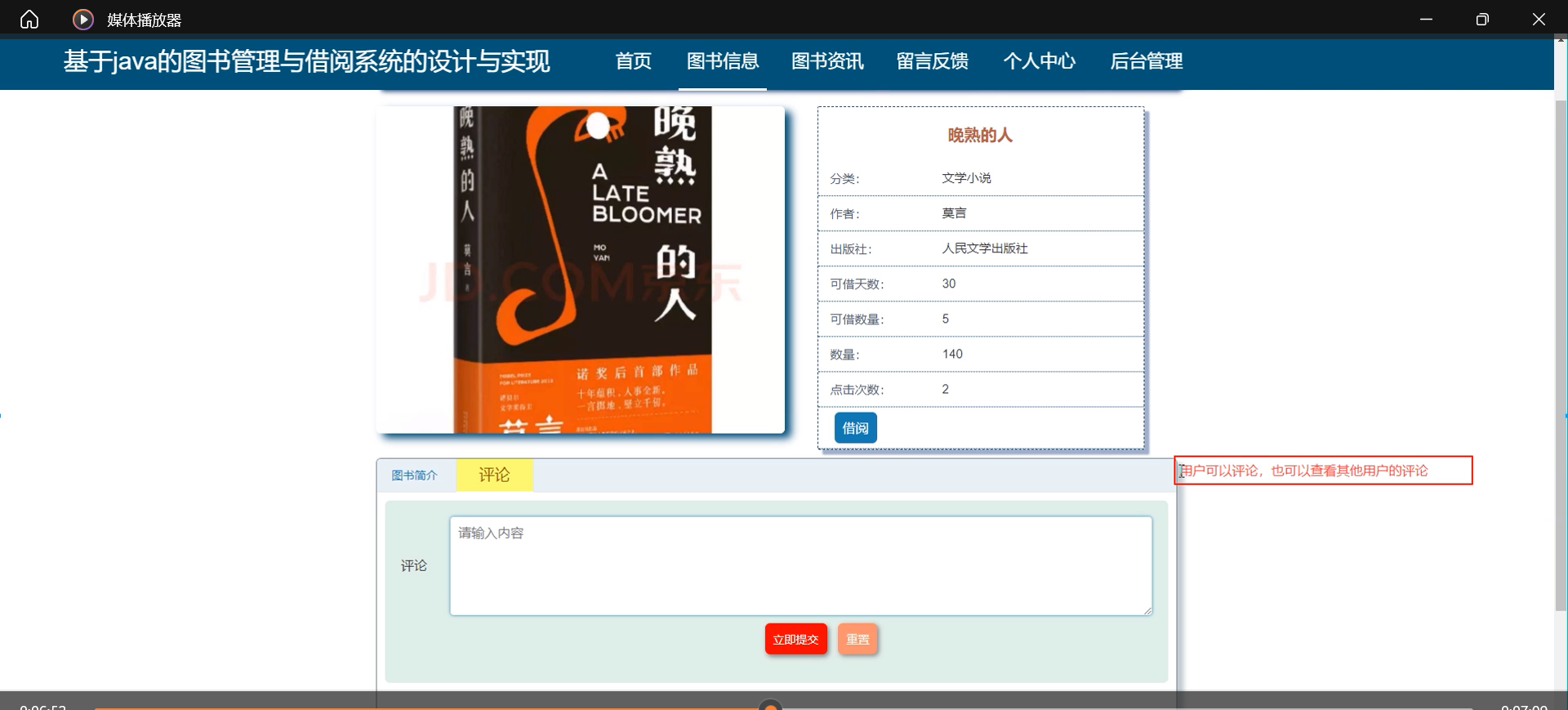Screen dimensions: 1568x710
Task: Switch to the 图书简介 tab
Action: point(414,476)
